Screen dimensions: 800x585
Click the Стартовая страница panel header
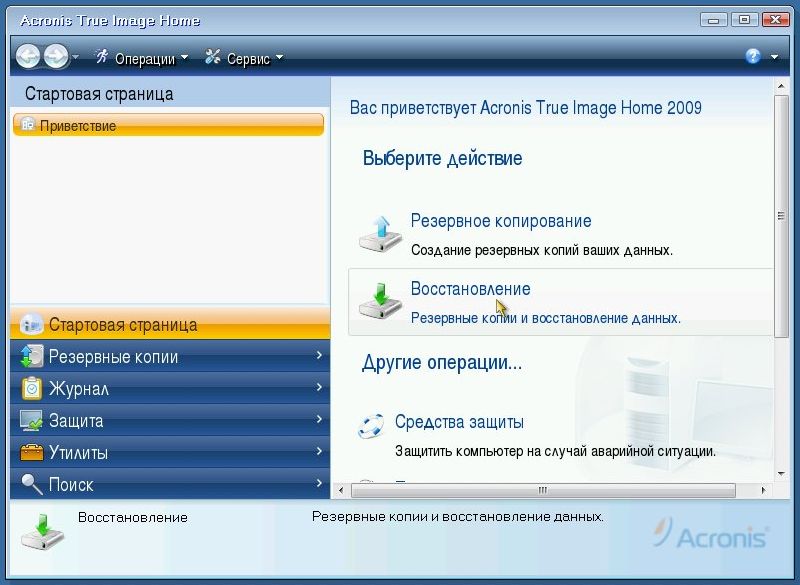[x=170, y=93]
